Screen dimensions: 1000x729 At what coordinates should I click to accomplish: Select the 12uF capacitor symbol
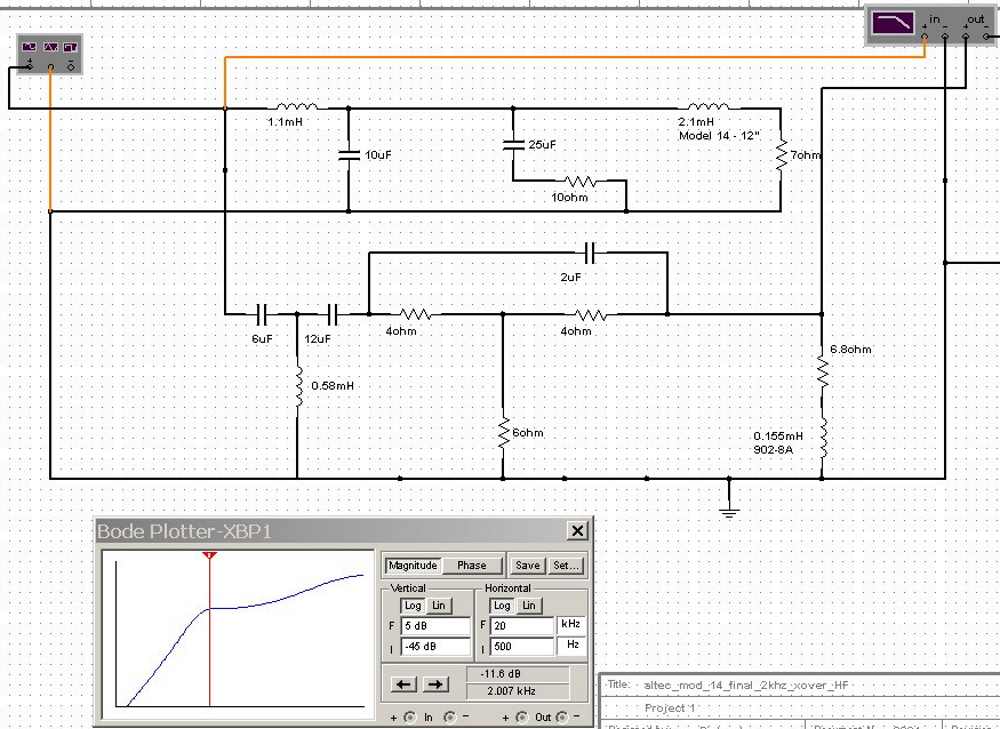pos(332,314)
